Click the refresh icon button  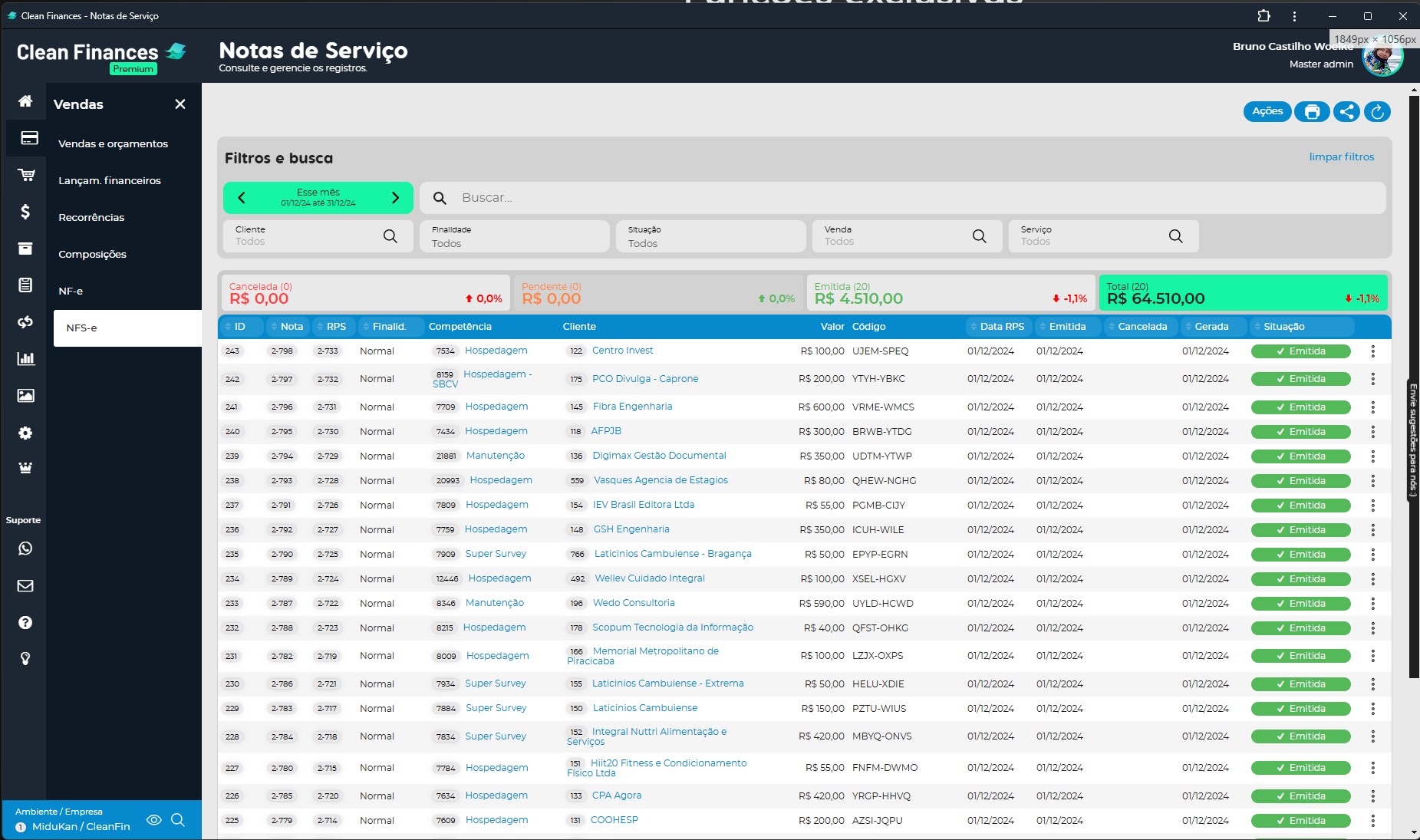pyautogui.click(x=1377, y=112)
